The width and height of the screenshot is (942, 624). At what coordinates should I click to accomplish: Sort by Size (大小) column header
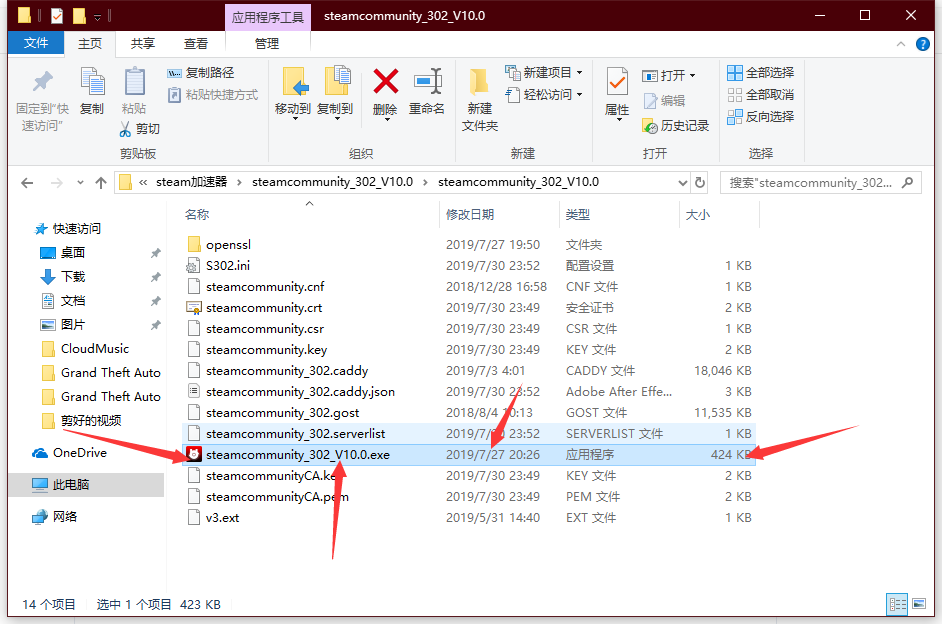[698, 214]
